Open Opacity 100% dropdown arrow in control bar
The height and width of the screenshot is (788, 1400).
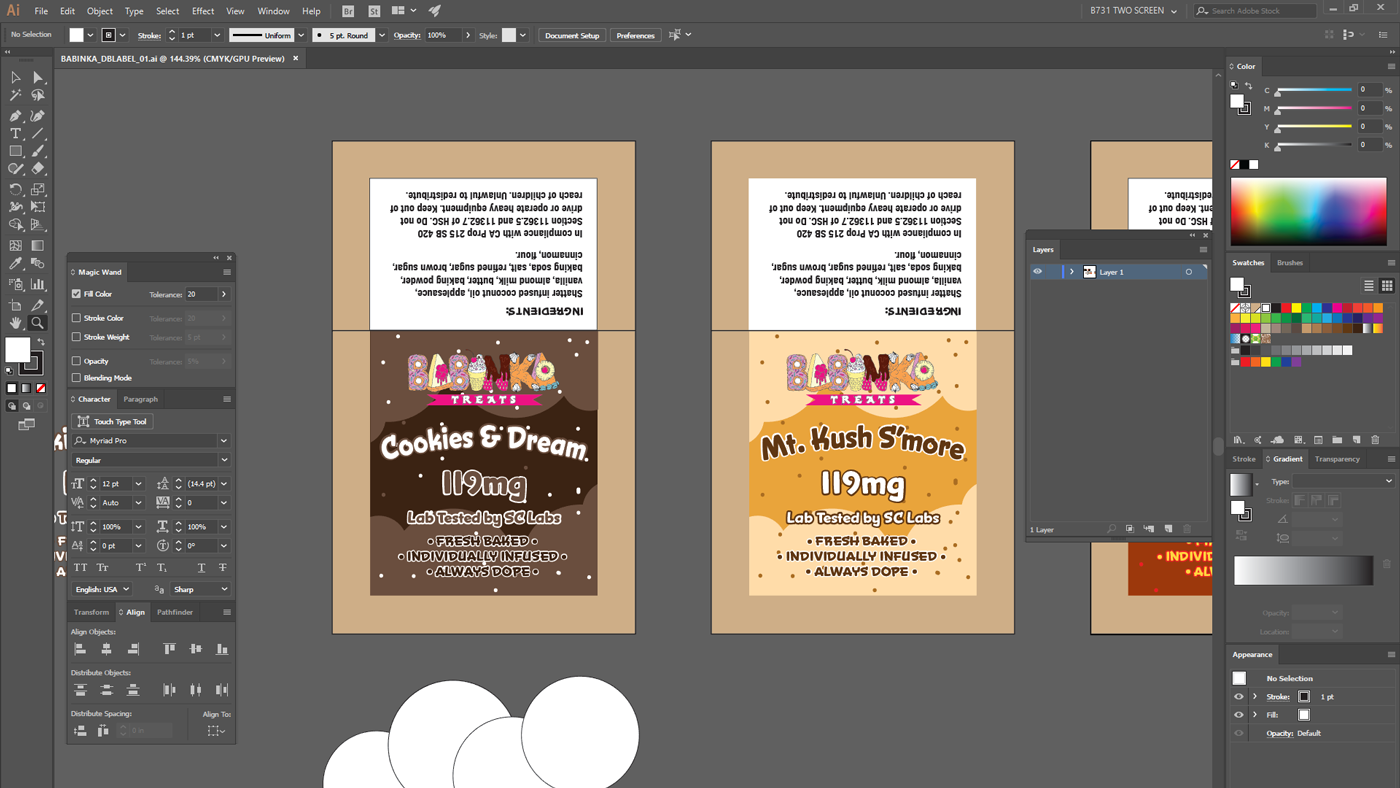coord(467,35)
